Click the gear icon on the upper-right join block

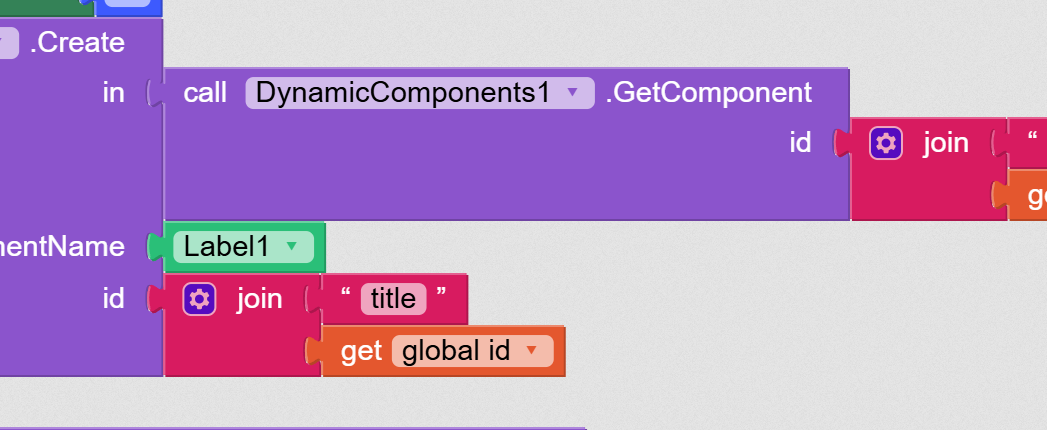click(x=885, y=143)
